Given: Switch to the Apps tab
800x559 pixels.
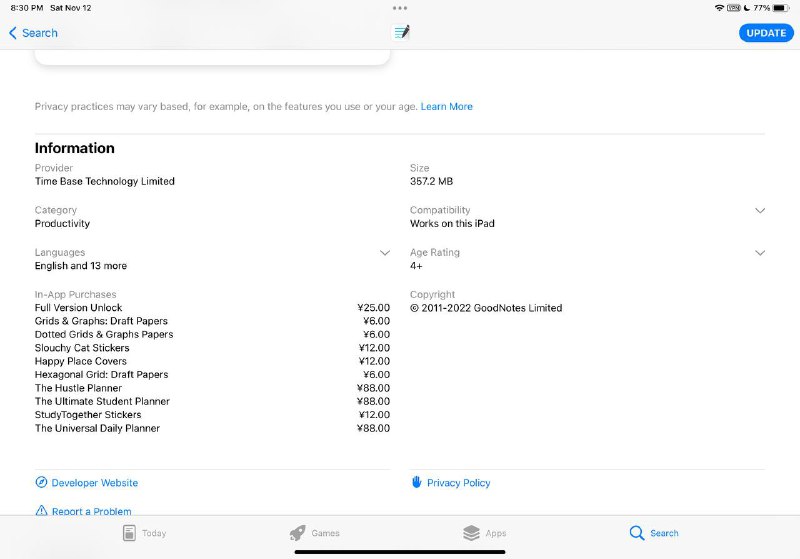Looking at the screenshot, I should 484,533.
